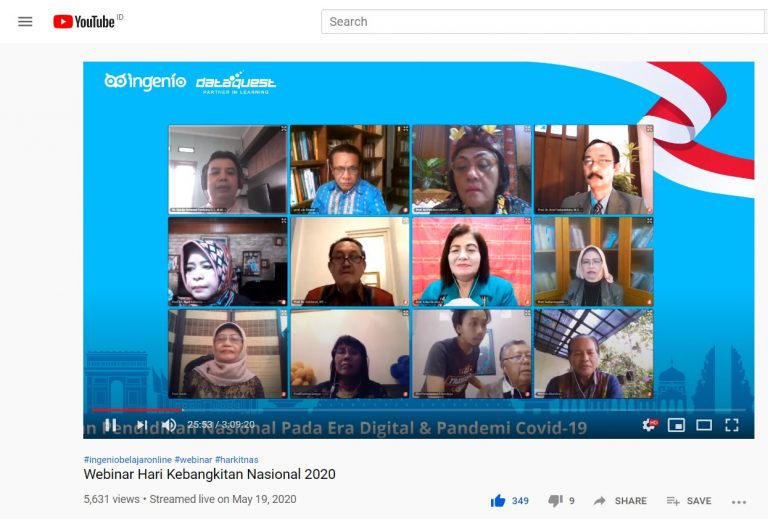Open the more actions ellipsis menu

click(x=739, y=501)
